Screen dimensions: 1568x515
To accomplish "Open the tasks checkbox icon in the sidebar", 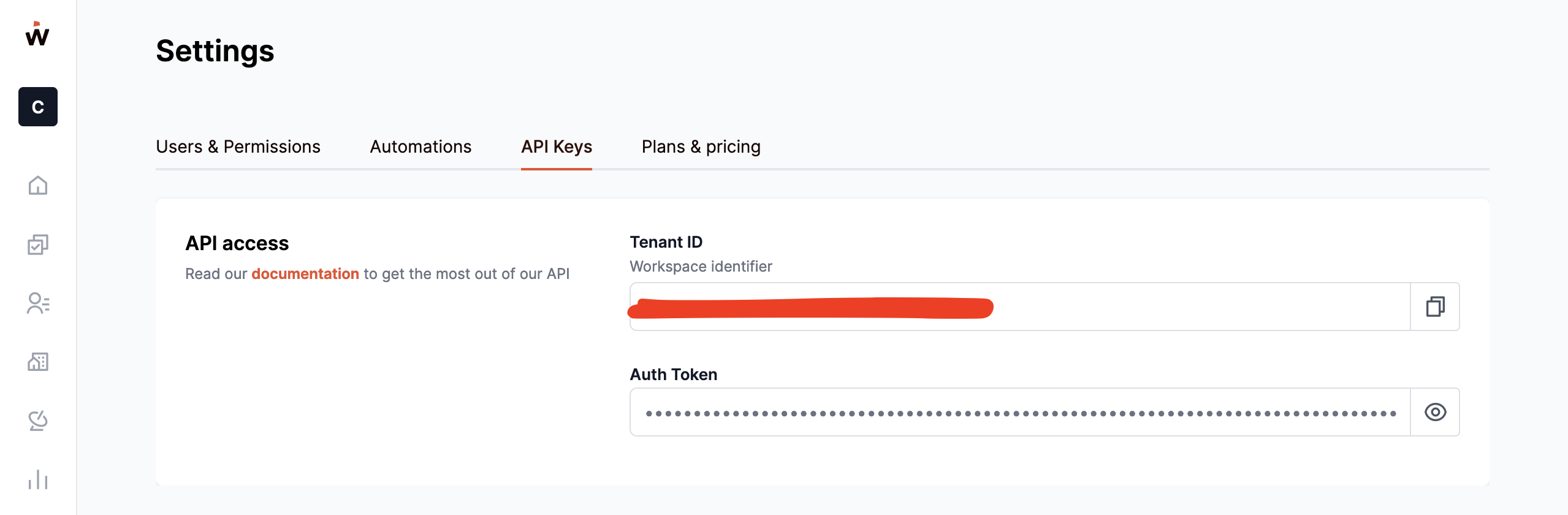I will (38, 245).
